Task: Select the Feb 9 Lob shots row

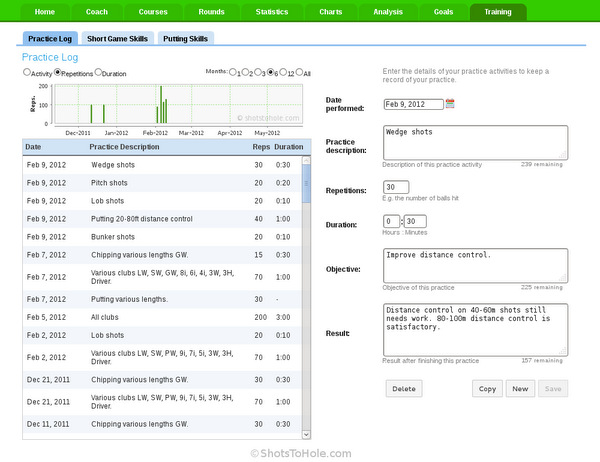Action: [x=162, y=201]
